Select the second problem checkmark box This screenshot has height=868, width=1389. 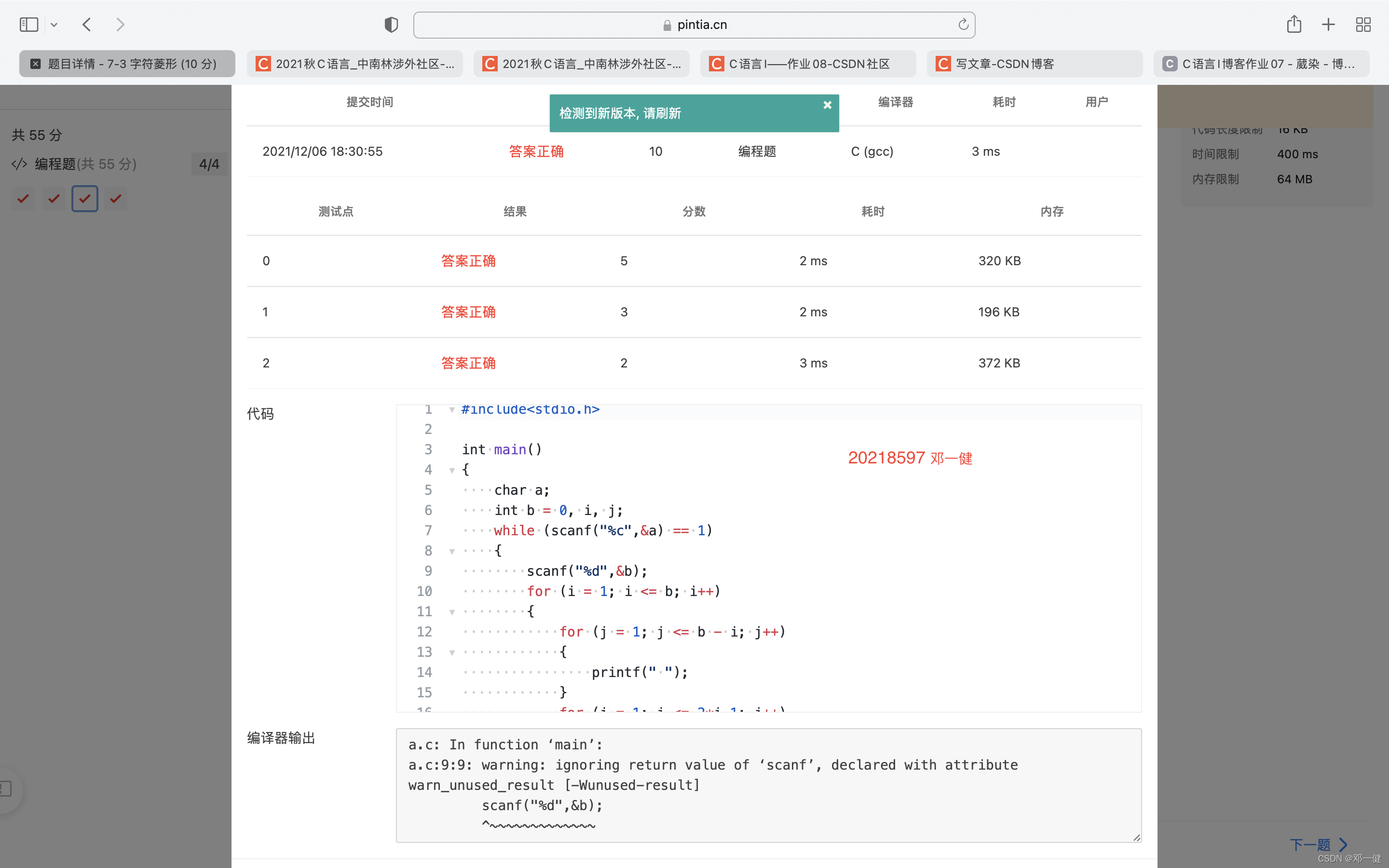click(x=54, y=199)
